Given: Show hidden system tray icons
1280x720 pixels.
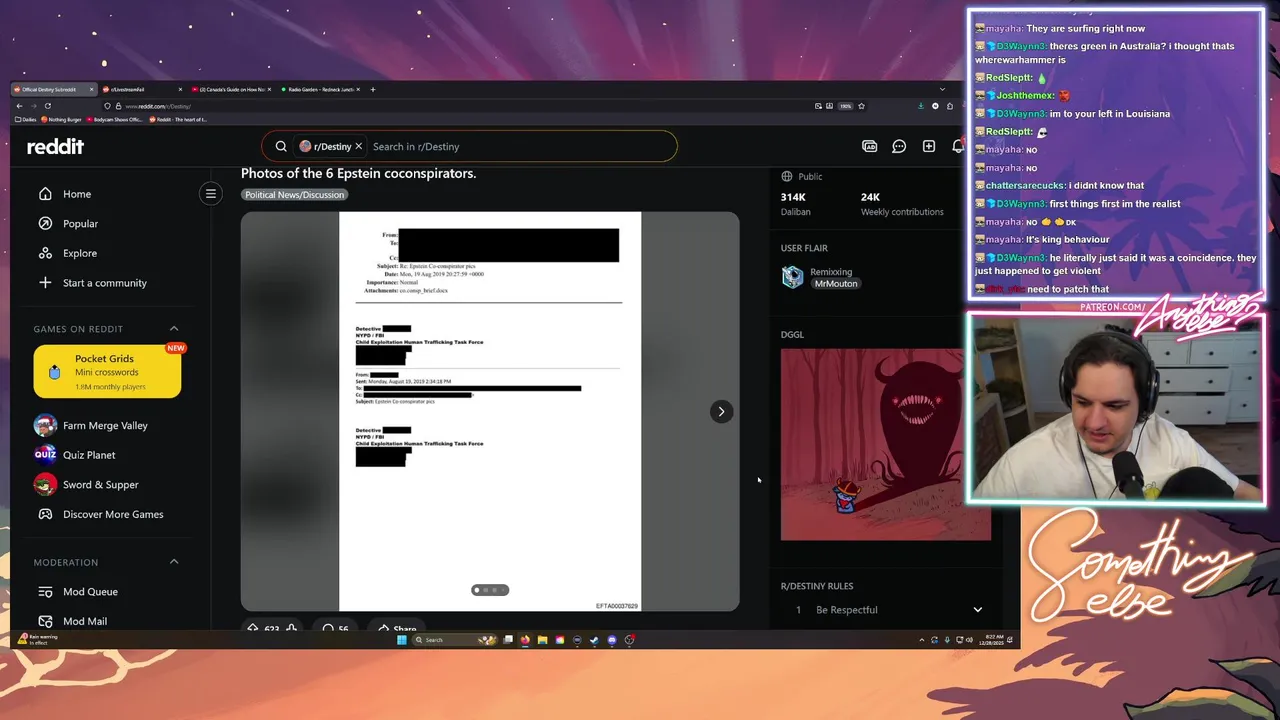Looking at the screenshot, I should [921, 640].
